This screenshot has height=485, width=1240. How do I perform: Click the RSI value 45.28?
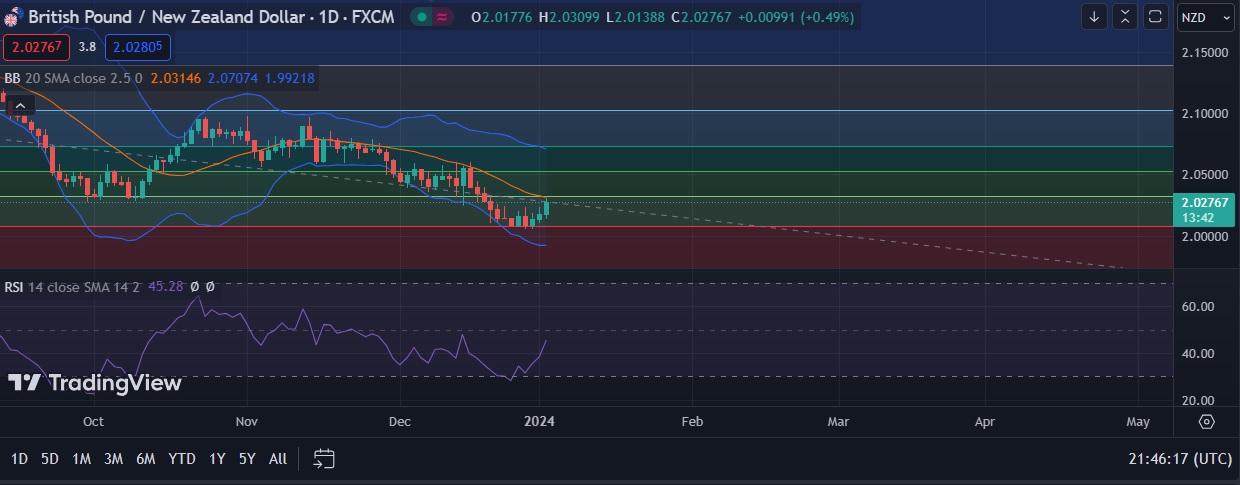(x=164, y=286)
